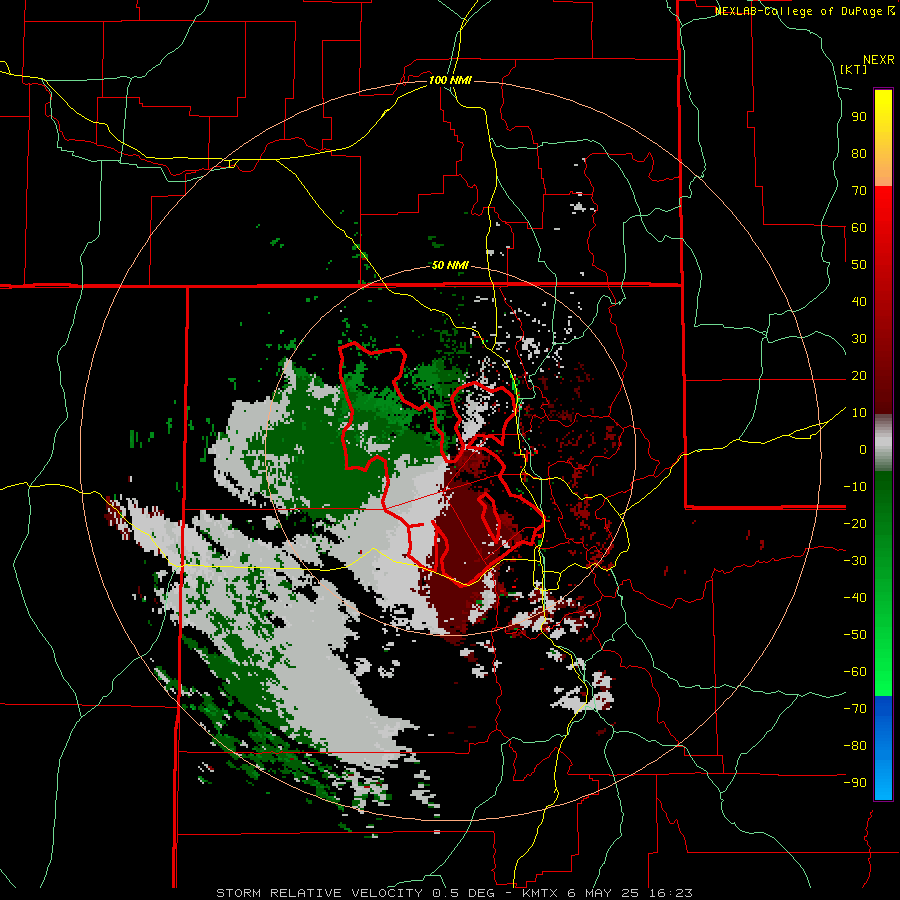Viewport: 900px width, 900px height.
Task: Click the 70 knot label on velocity scale
Action: [x=859, y=191]
